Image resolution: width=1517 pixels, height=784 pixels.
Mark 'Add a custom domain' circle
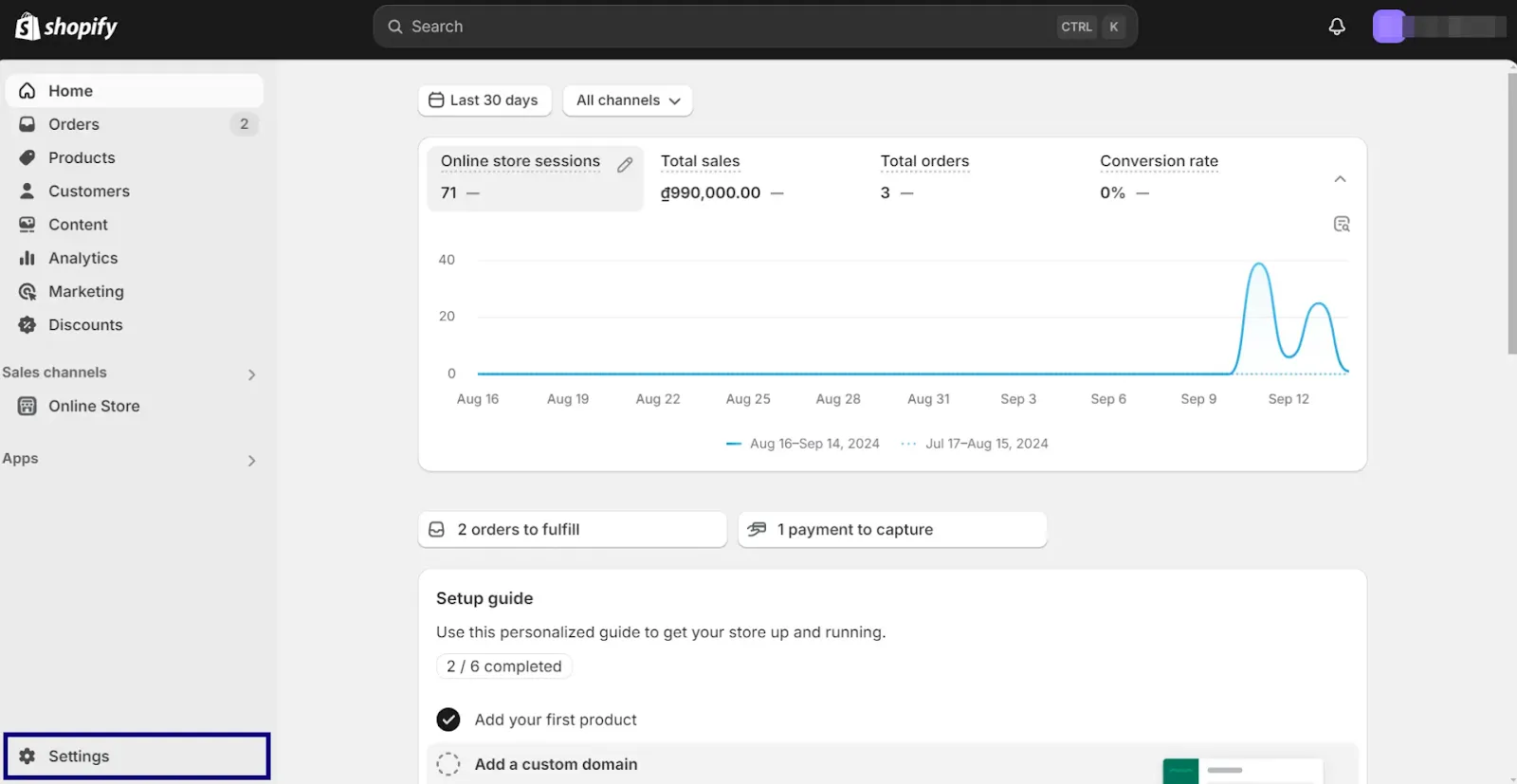point(448,764)
